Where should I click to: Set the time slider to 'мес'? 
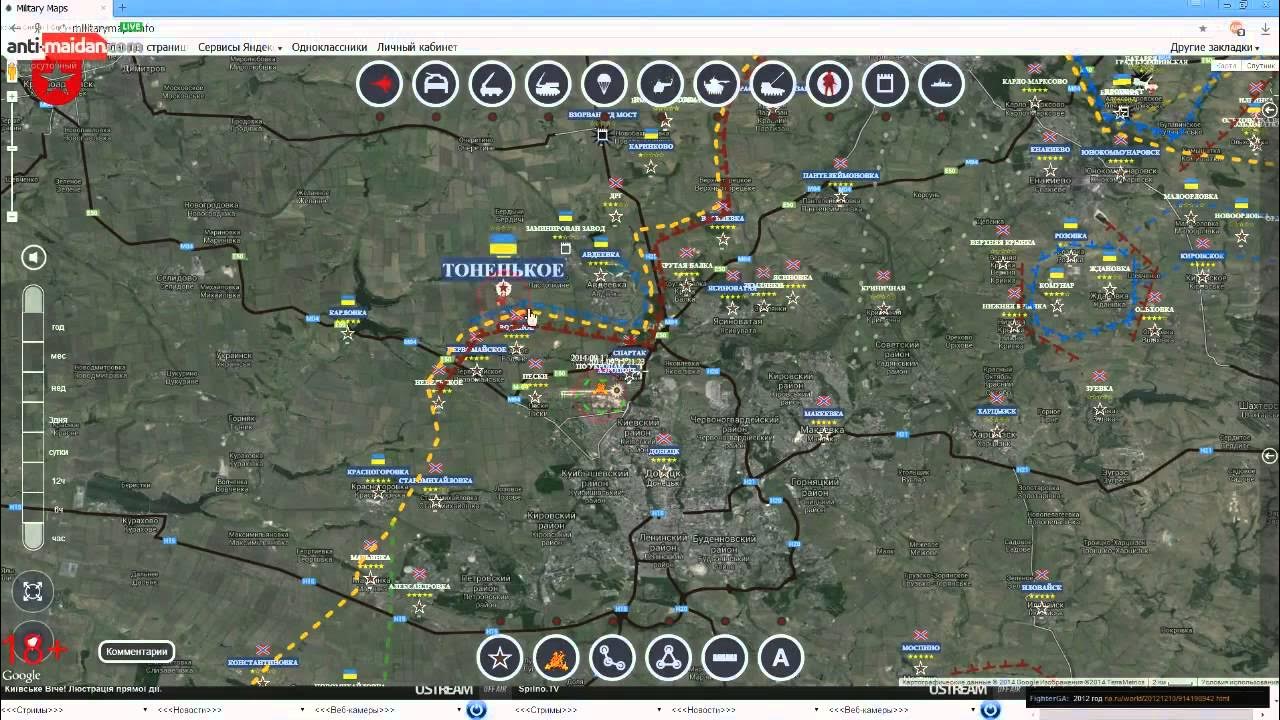pyautogui.click(x=58, y=355)
